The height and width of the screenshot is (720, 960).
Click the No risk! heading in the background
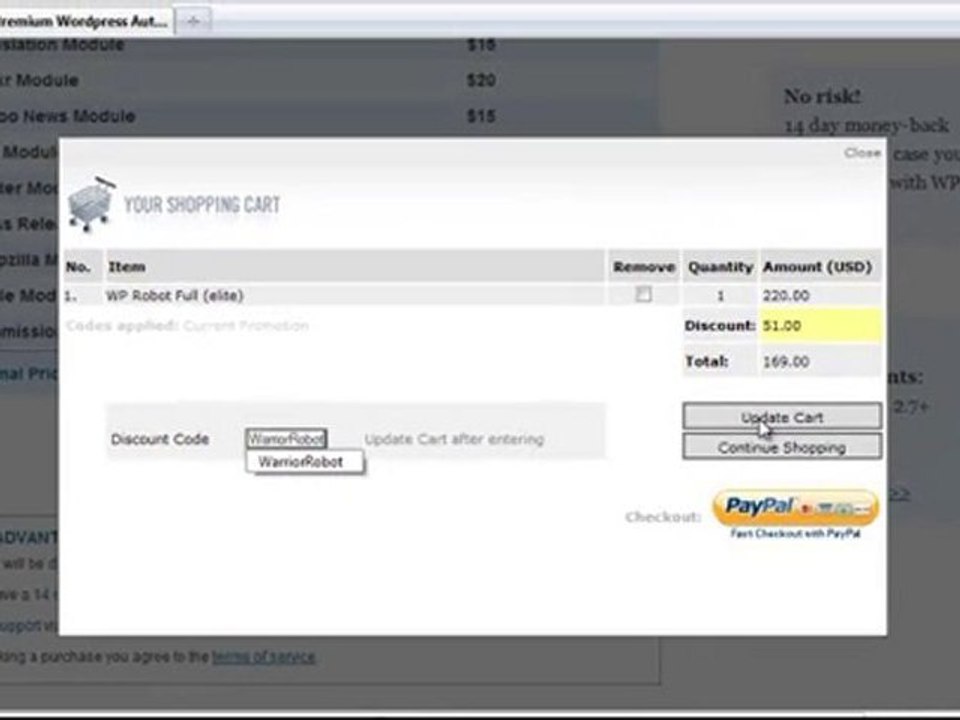tap(822, 96)
